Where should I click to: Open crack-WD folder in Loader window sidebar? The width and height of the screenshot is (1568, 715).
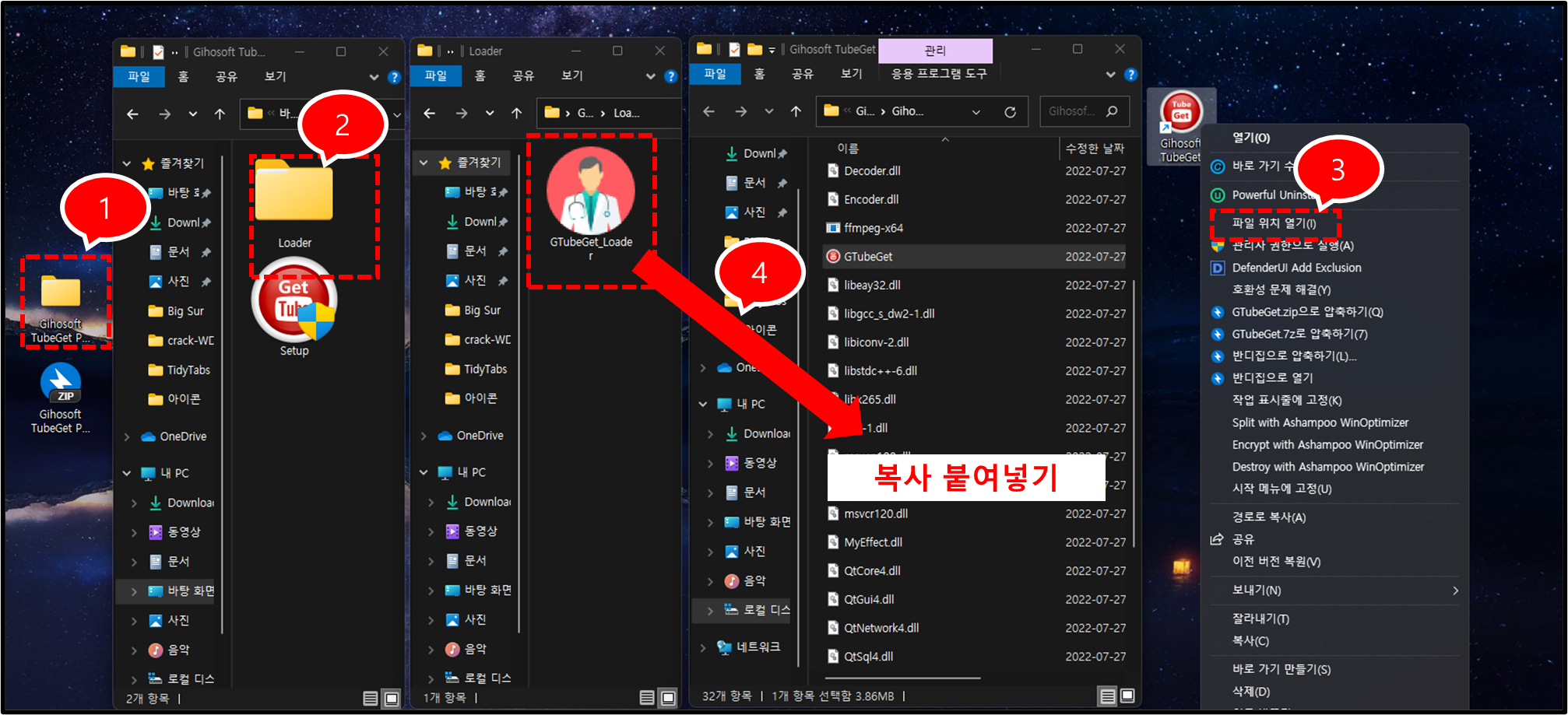tap(487, 340)
